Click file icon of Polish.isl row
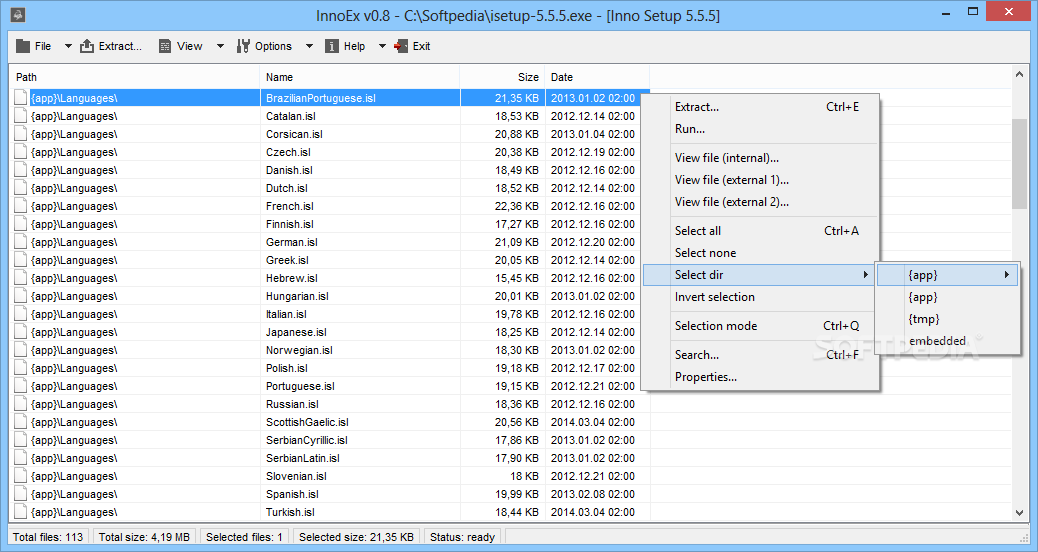Image resolution: width=1038 pixels, height=552 pixels. [21, 368]
